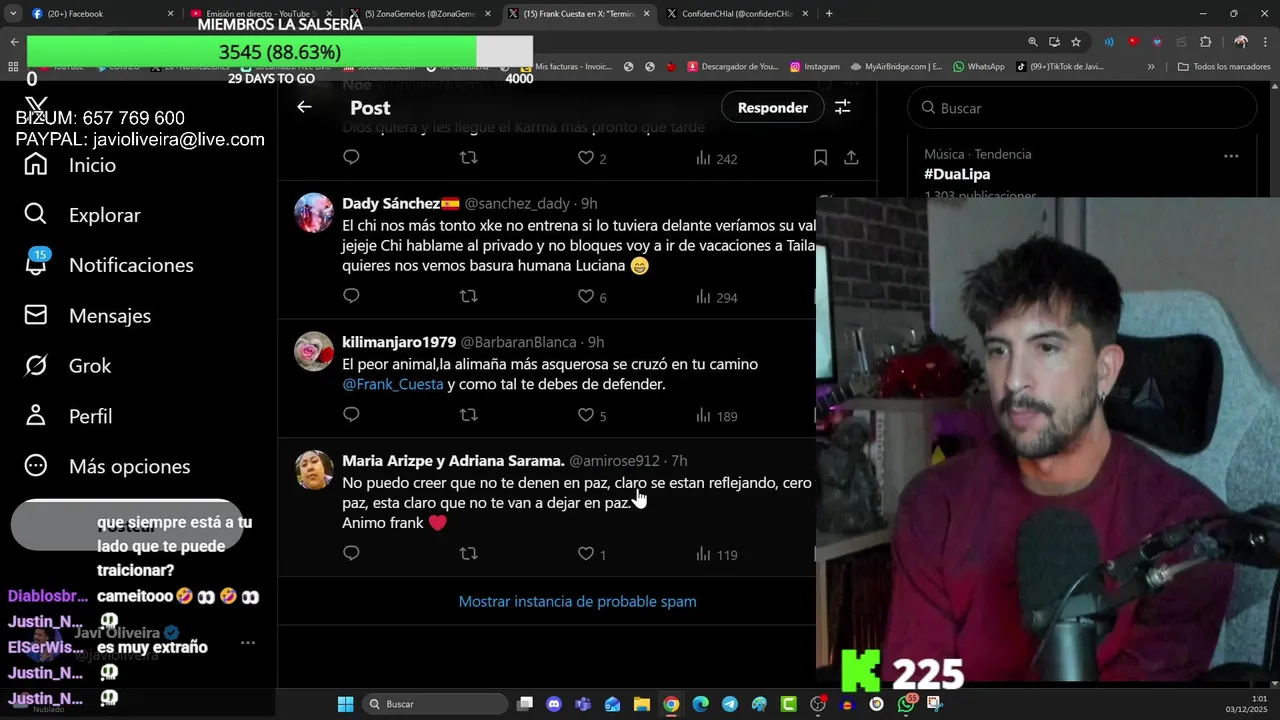Retweet the Maria Arizpe y Adriana Sarama tweet

coord(468,553)
